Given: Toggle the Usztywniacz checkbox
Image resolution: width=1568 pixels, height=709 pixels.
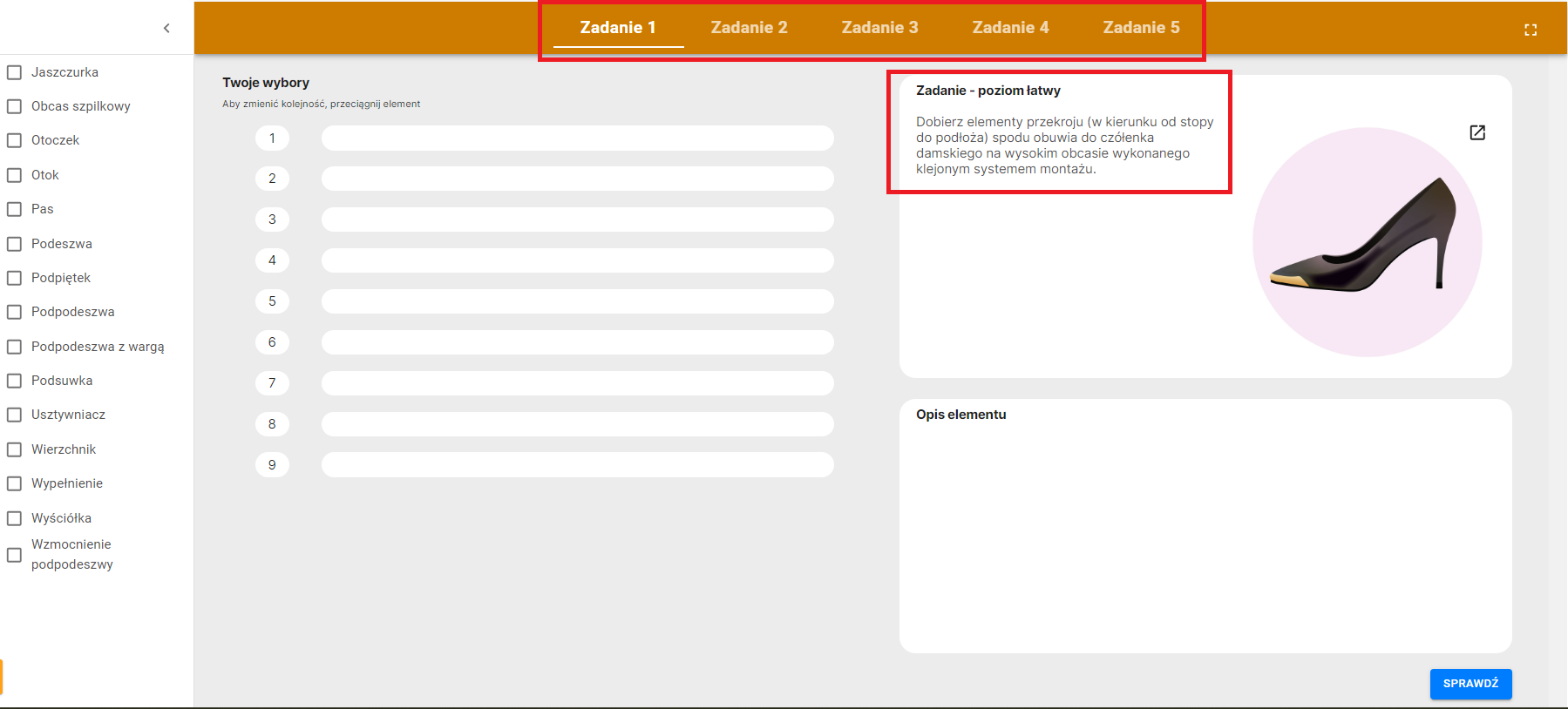Looking at the screenshot, I should pos(15,415).
